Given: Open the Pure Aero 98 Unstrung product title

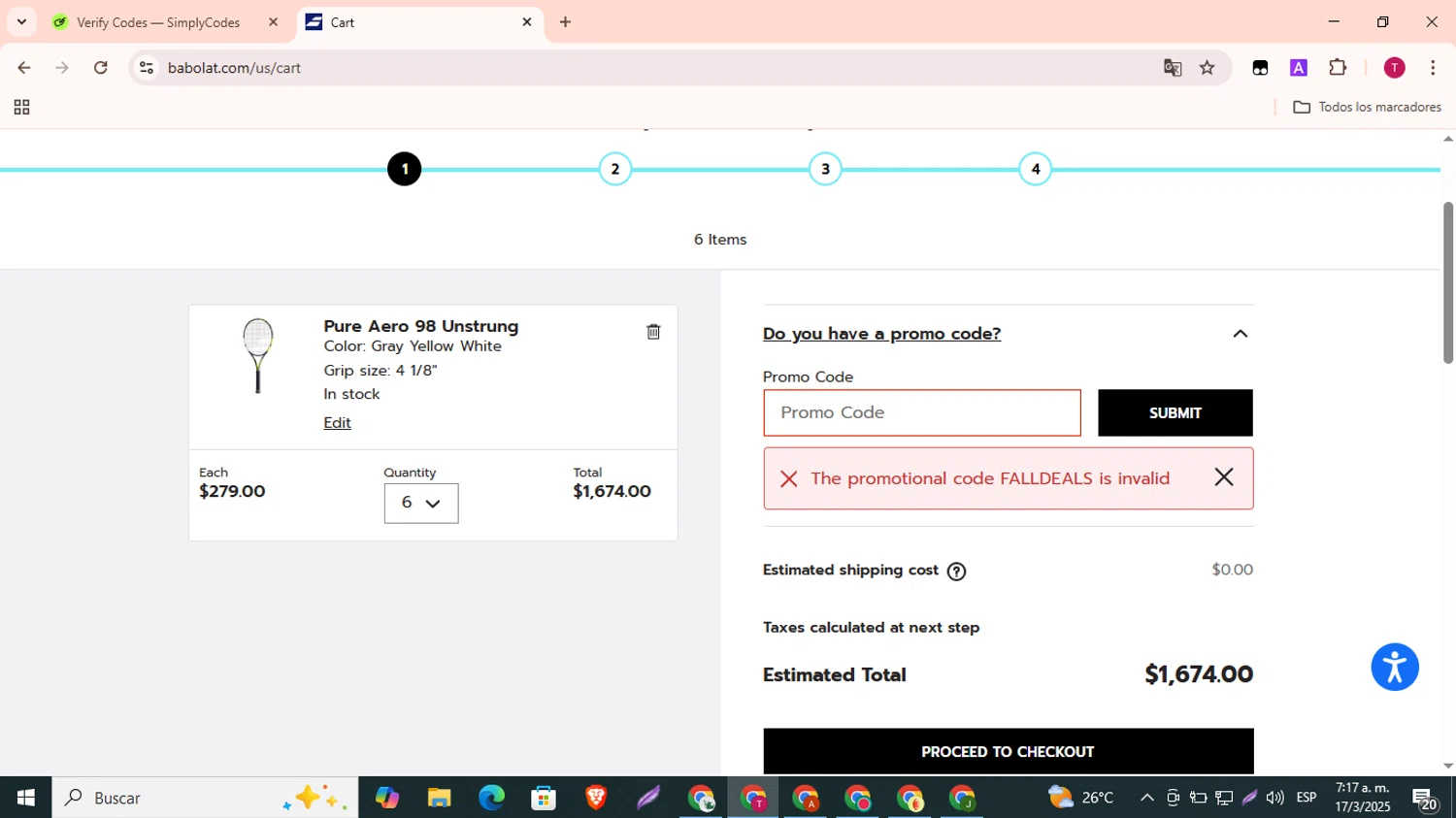Looking at the screenshot, I should point(421,326).
